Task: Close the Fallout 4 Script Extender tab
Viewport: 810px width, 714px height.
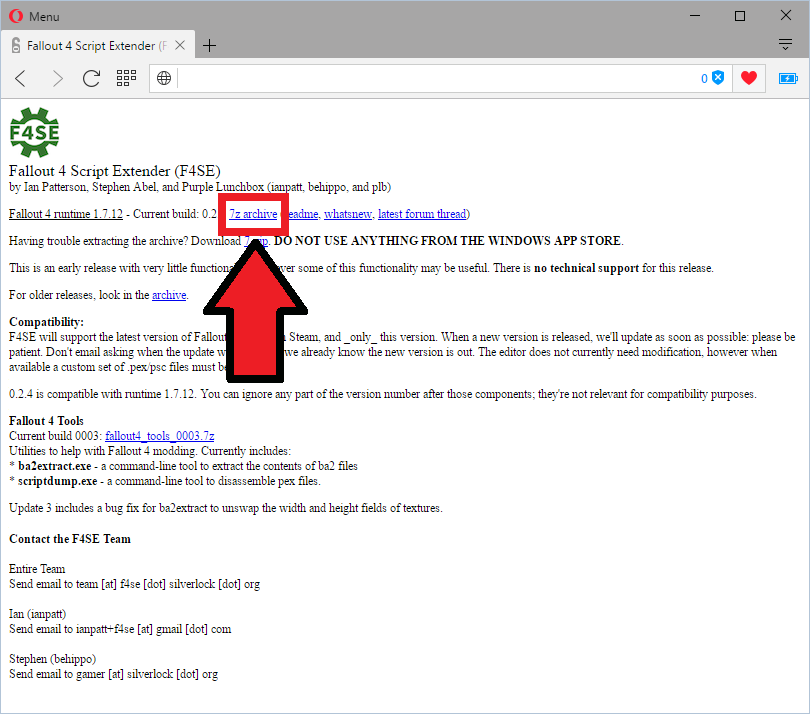Action: tap(180, 45)
